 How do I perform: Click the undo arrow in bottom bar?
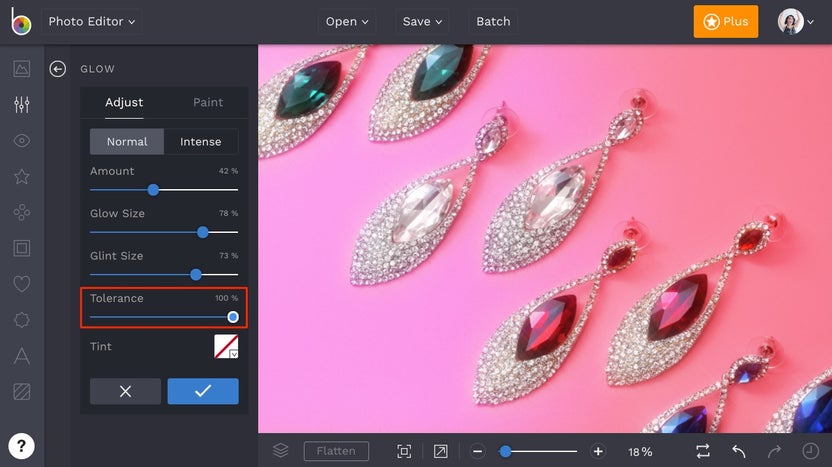coord(739,451)
